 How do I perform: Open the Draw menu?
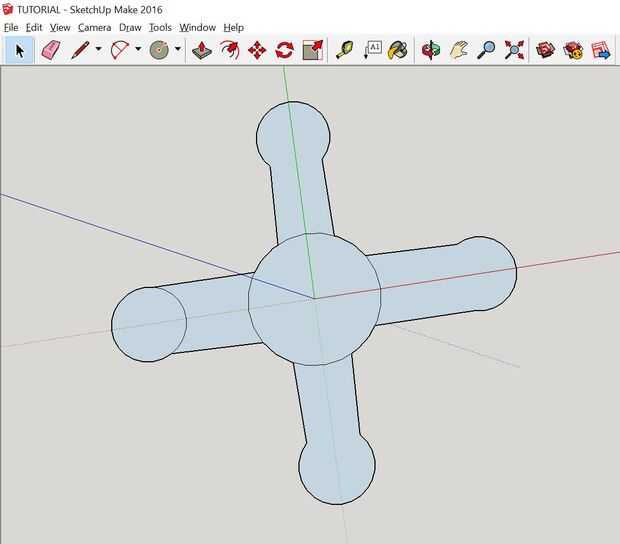pyautogui.click(x=130, y=28)
